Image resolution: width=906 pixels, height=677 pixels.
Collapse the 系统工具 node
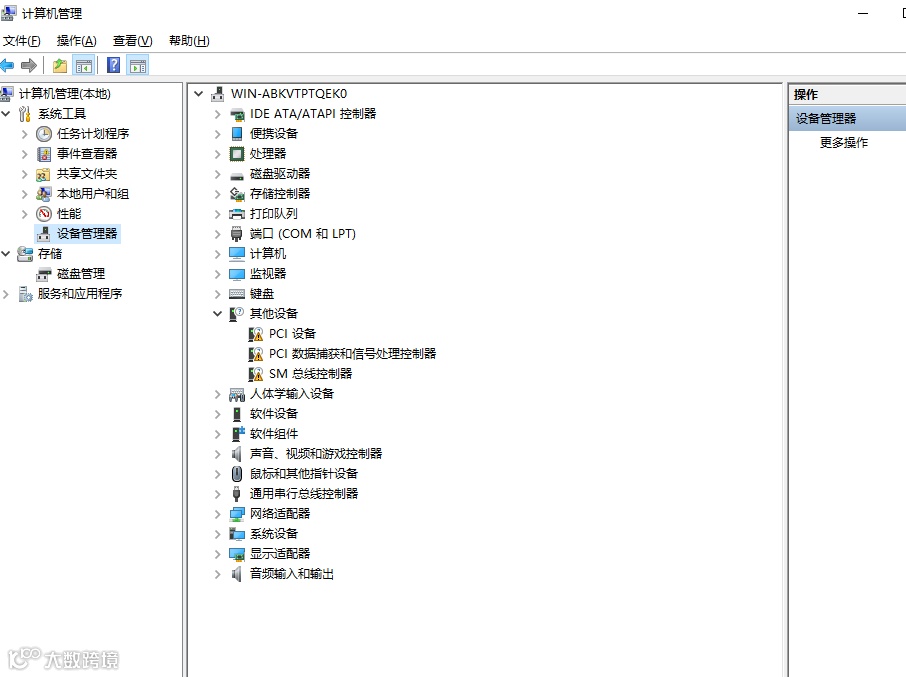(6, 114)
